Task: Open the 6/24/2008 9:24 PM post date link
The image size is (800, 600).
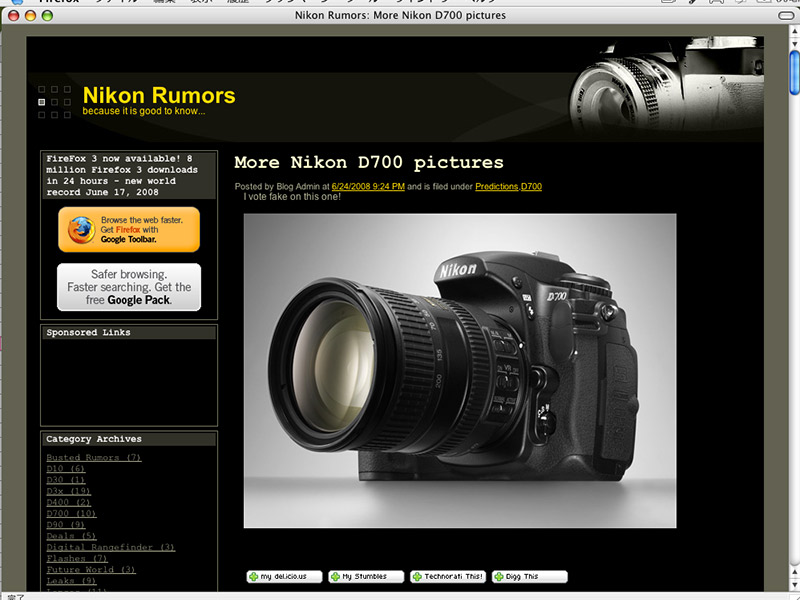Action: [368, 187]
